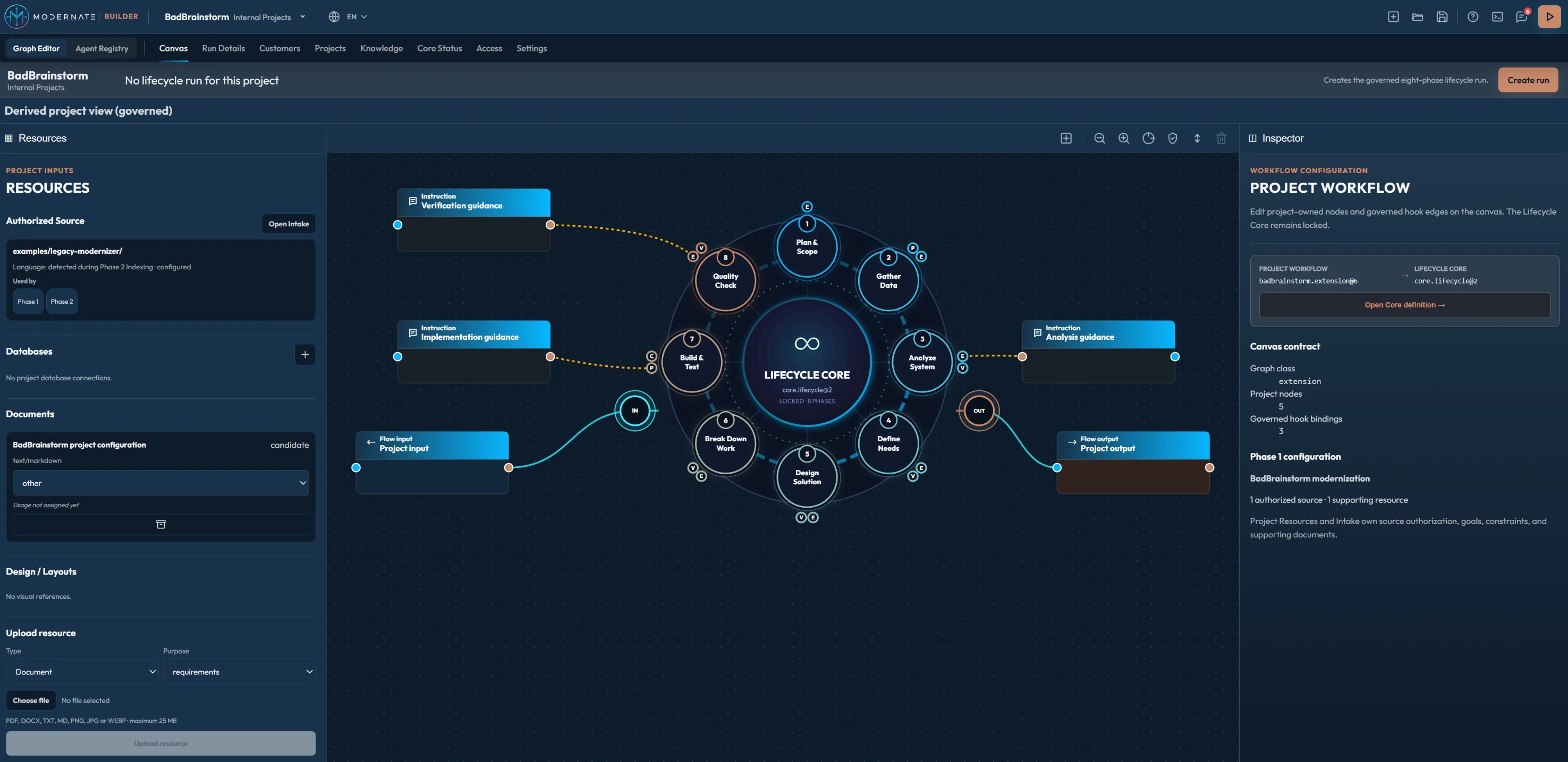
Task: Open the Knowledge tab
Action: [381, 48]
